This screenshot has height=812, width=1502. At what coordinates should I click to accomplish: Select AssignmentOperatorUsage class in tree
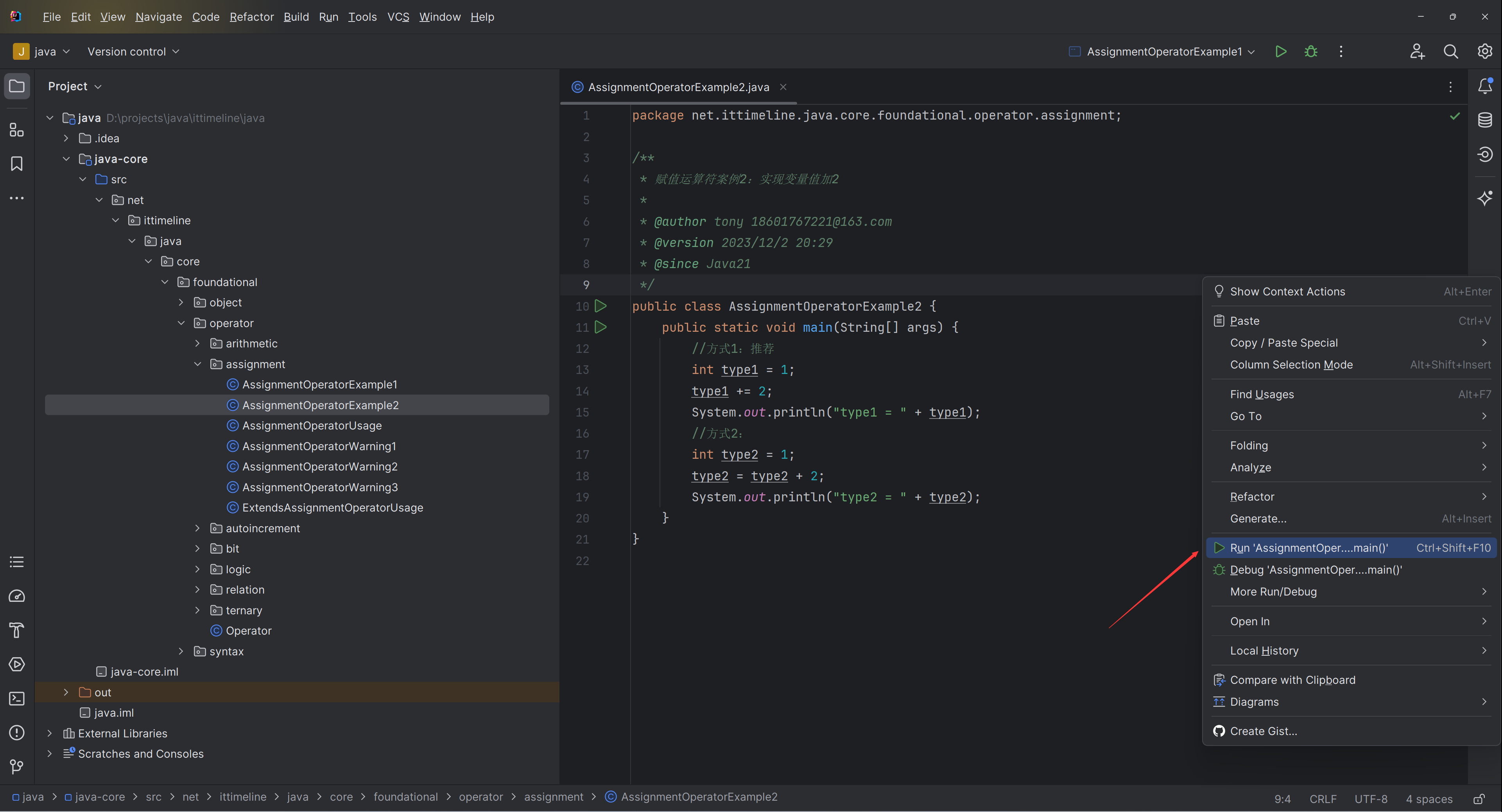[312, 426]
